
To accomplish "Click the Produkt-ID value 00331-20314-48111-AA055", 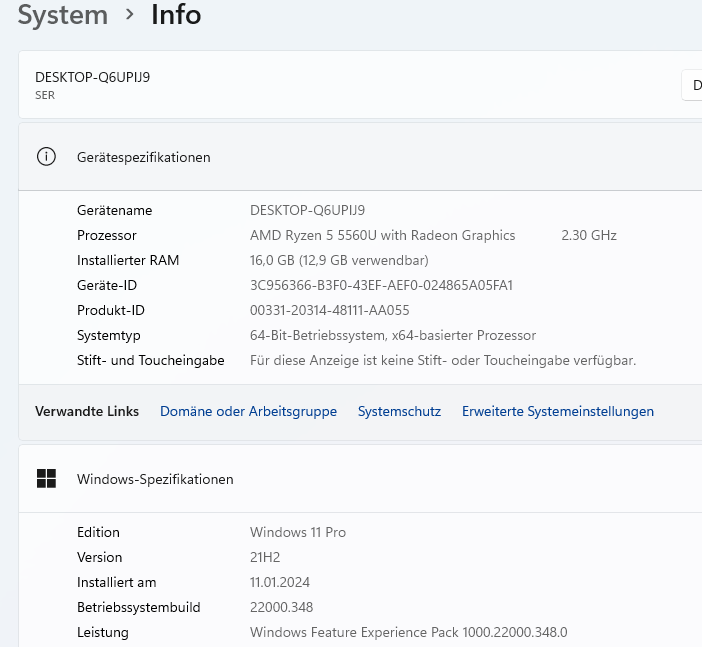I will click(329, 310).
